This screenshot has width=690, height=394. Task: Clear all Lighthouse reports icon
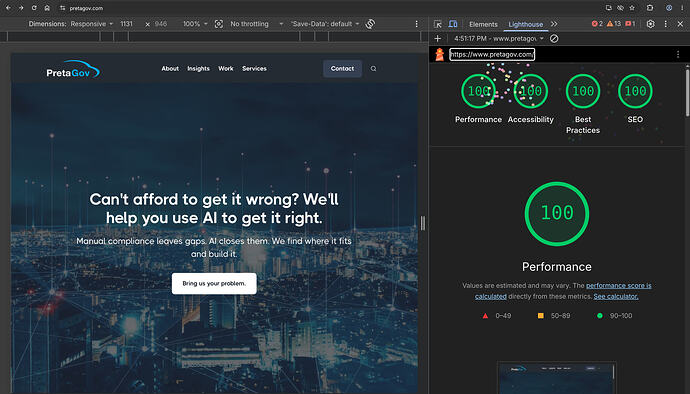coord(554,39)
